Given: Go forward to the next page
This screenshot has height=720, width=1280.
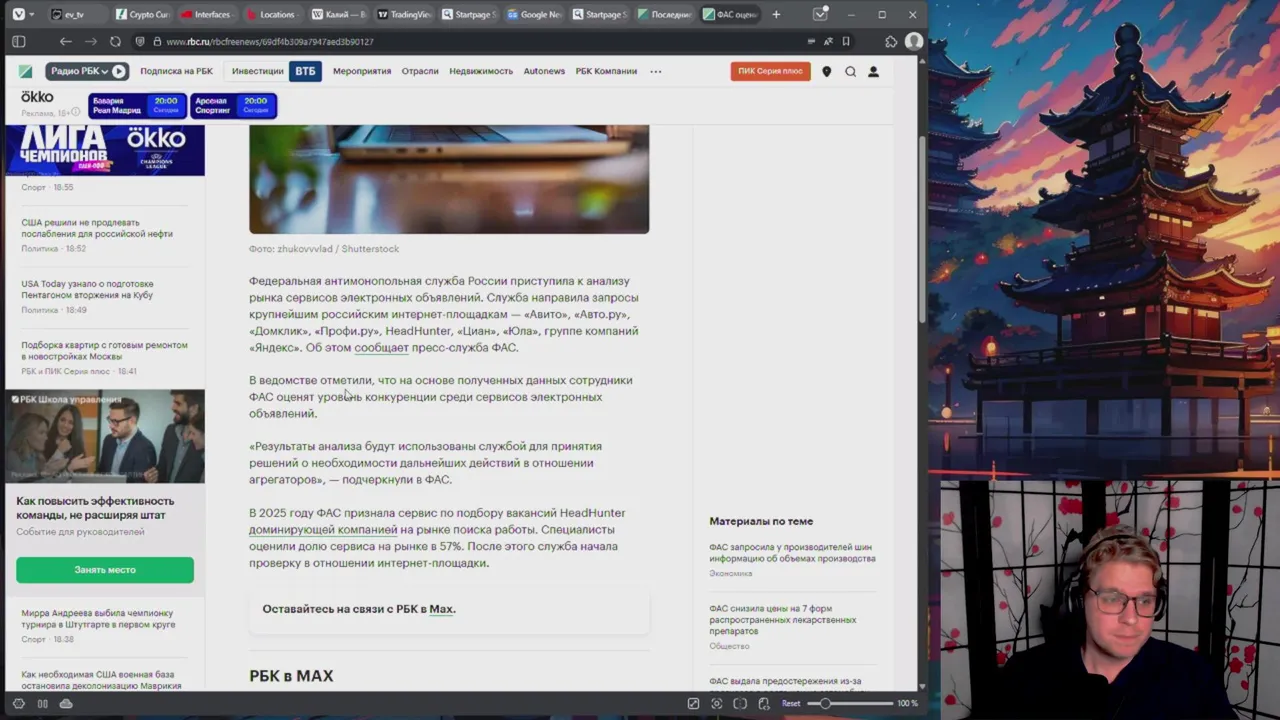Looking at the screenshot, I should [x=91, y=41].
